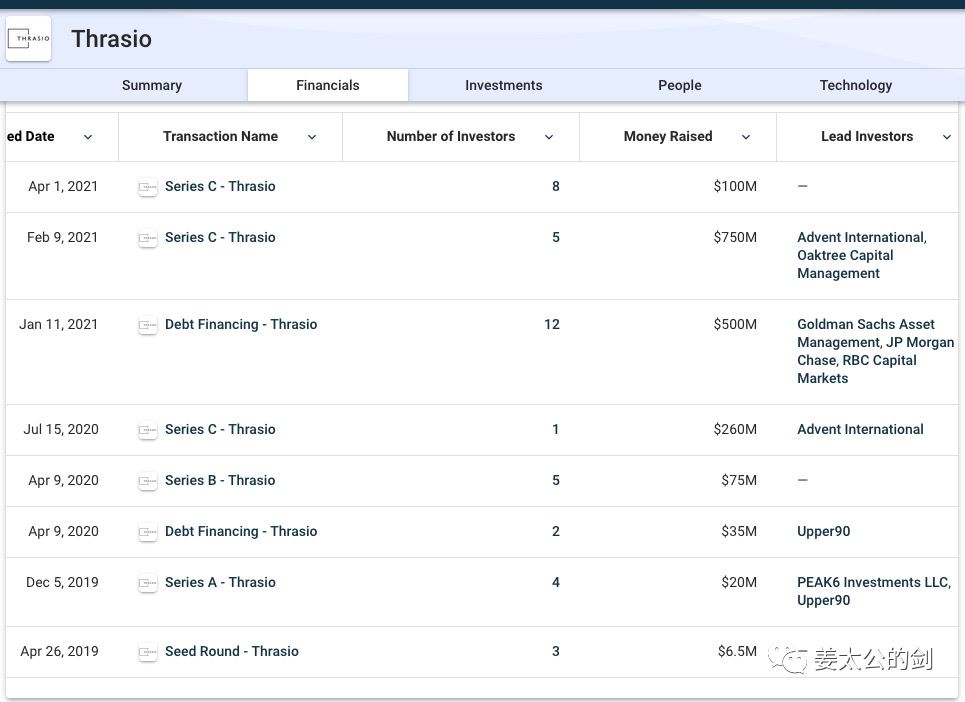Click investor count 5 in the Series B row

pyautogui.click(x=556, y=481)
